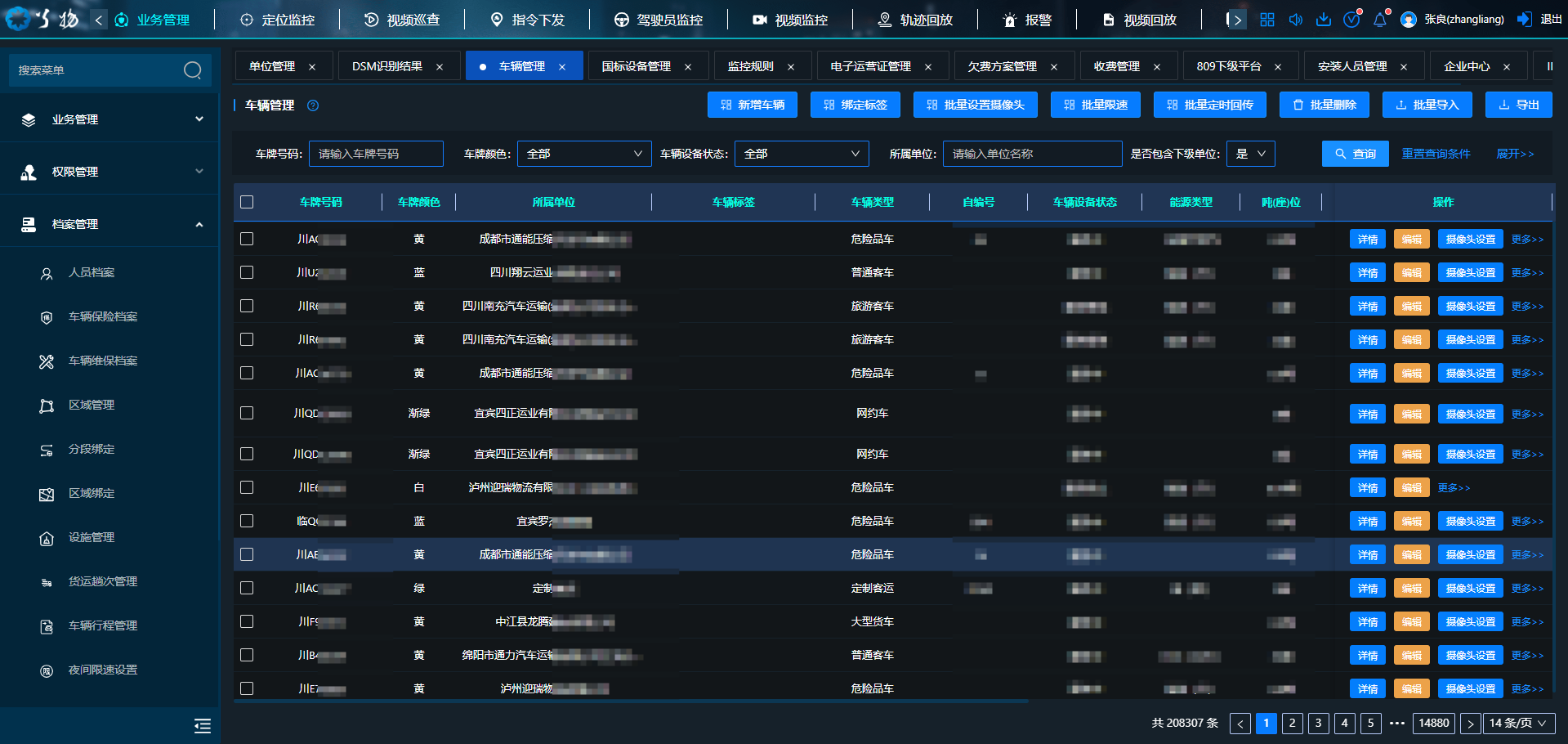Open 视频监控 in the top navigation
Viewport: 1568px width, 744px height.
pos(790,20)
